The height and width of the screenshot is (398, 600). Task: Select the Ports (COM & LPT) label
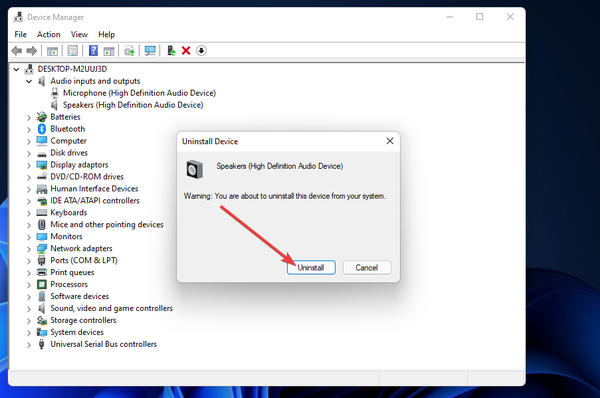coord(84,260)
